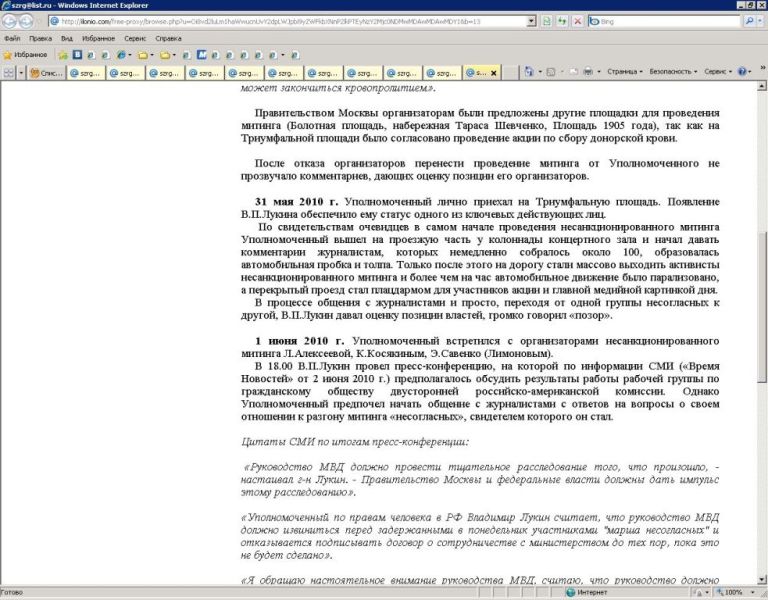This screenshot has width=768, height=600.
Task: Click the bold date '1 июня 2010 г.'
Action: tap(299, 341)
